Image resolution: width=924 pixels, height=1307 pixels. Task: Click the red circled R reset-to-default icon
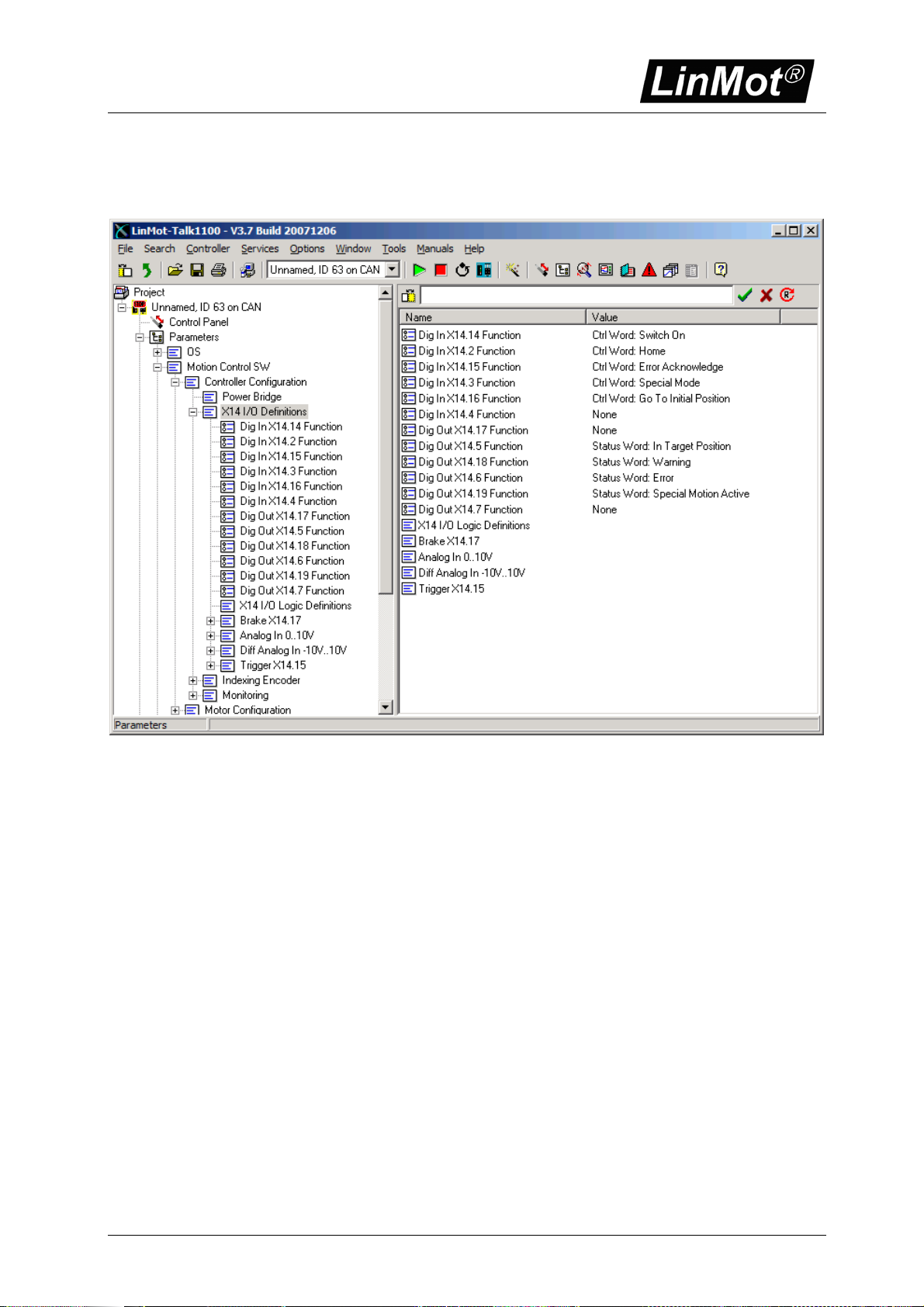(x=787, y=295)
